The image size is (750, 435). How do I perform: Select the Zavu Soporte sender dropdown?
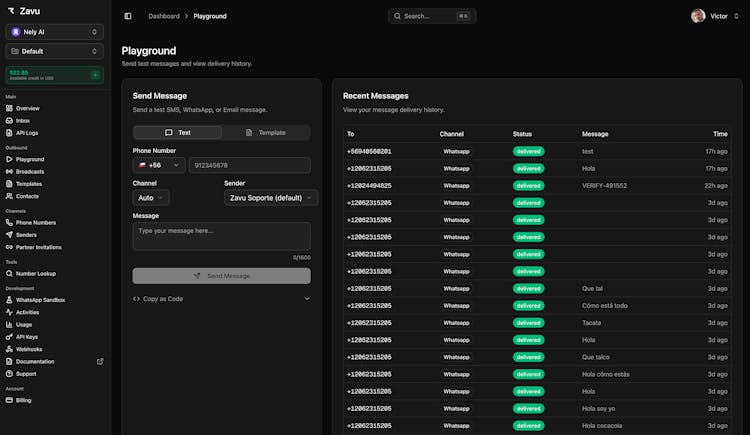click(x=271, y=198)
